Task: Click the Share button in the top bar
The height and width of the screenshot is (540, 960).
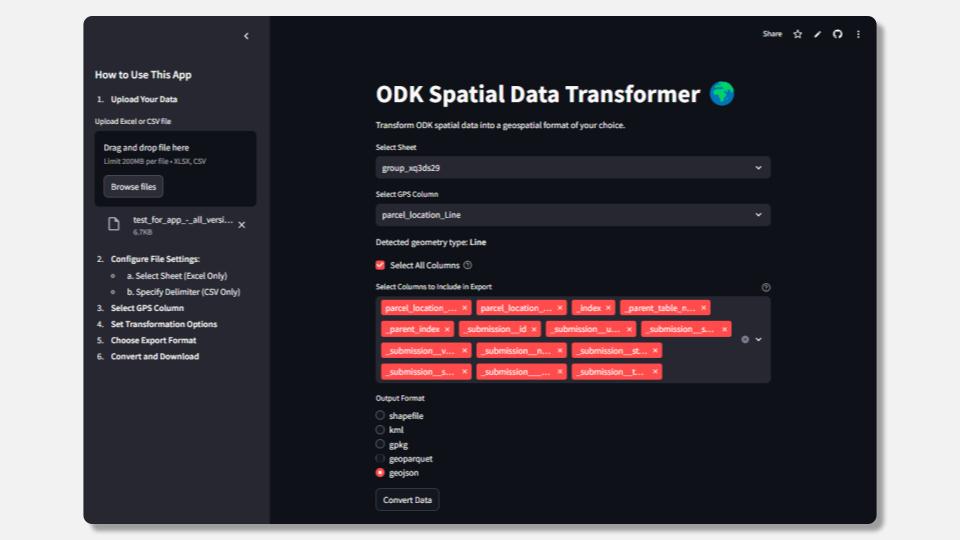Action: pyautogui.click(x=772, y=34)
